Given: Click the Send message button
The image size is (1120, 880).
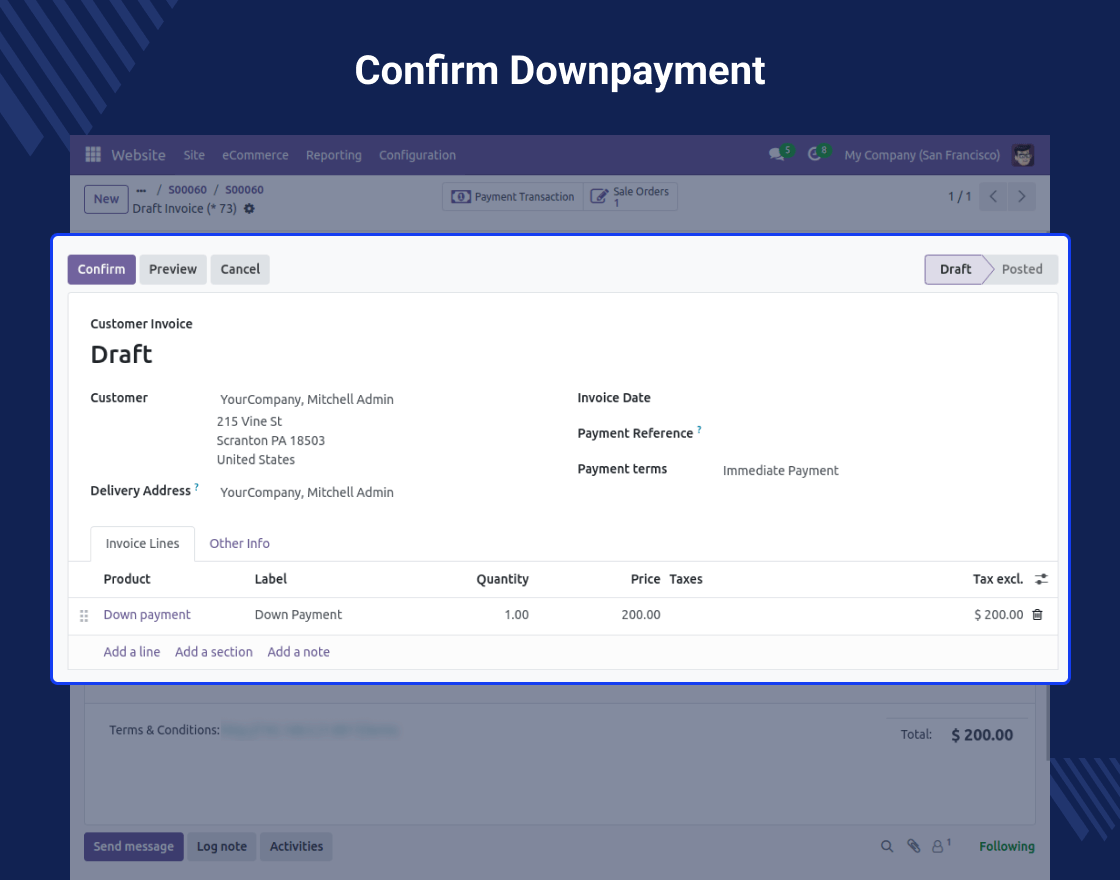Looking at the screenshot, I should point(134,846).
